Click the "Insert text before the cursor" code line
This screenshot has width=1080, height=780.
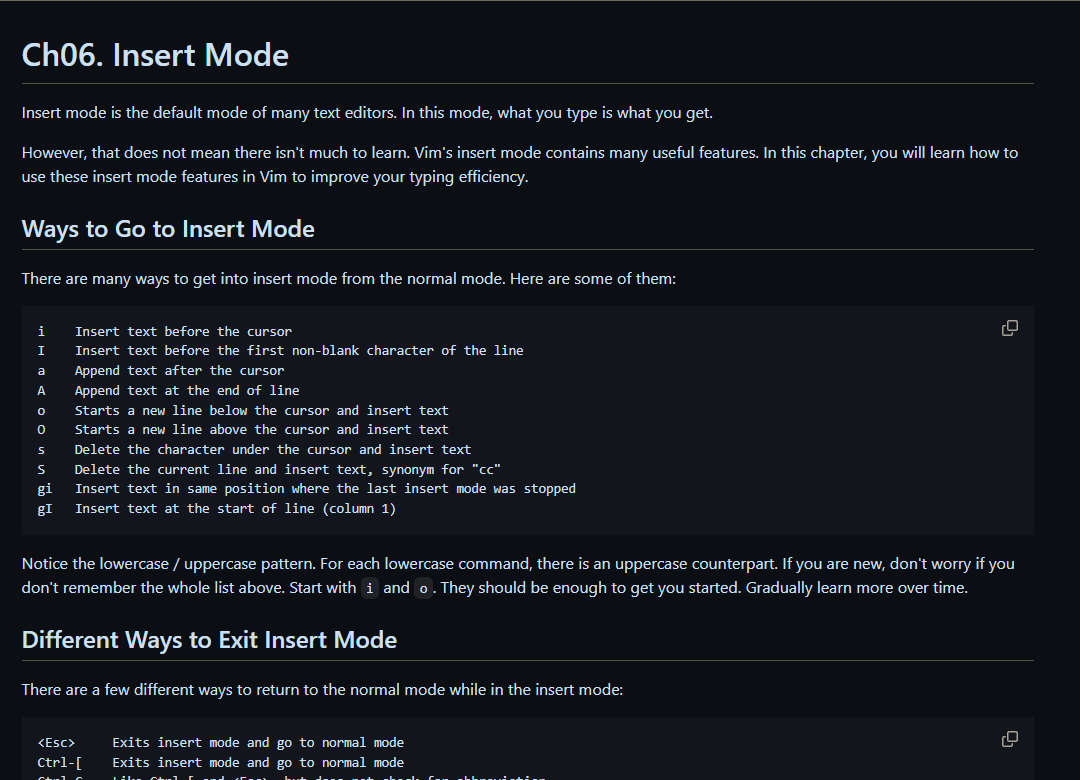click(x=183, y=331)
